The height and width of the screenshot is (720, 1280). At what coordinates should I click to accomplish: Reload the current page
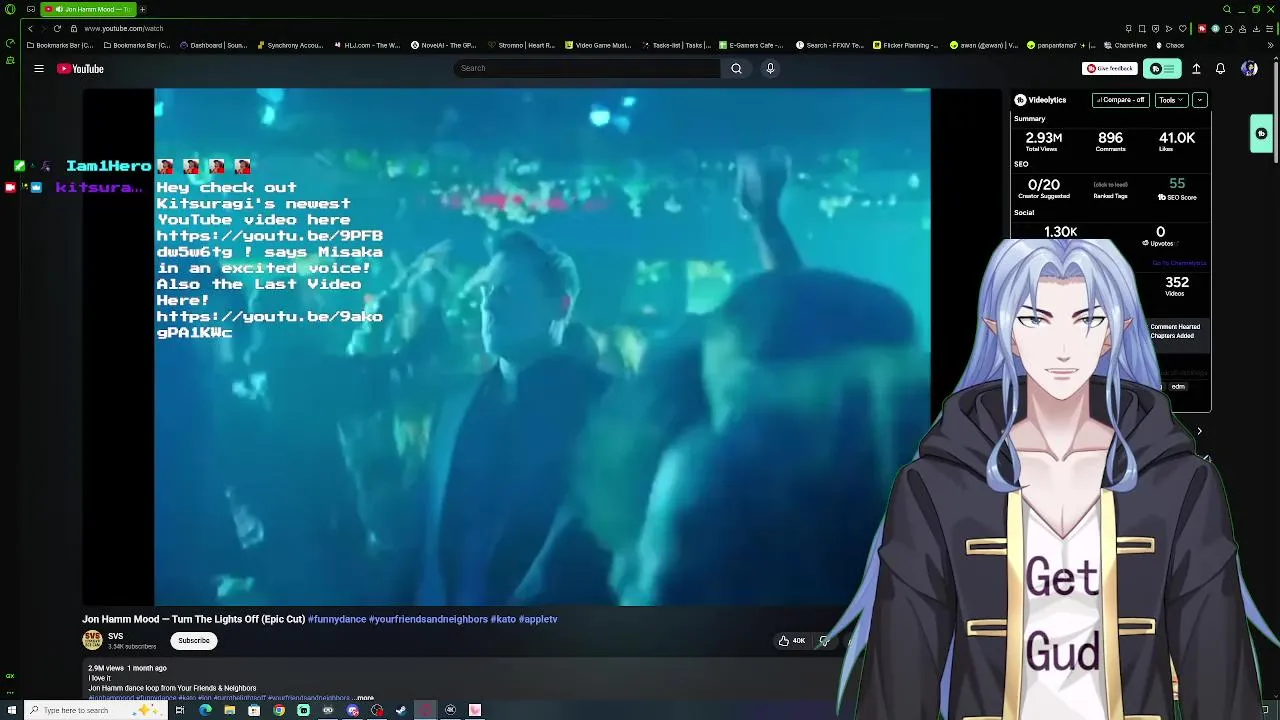[x=57, y=28]
